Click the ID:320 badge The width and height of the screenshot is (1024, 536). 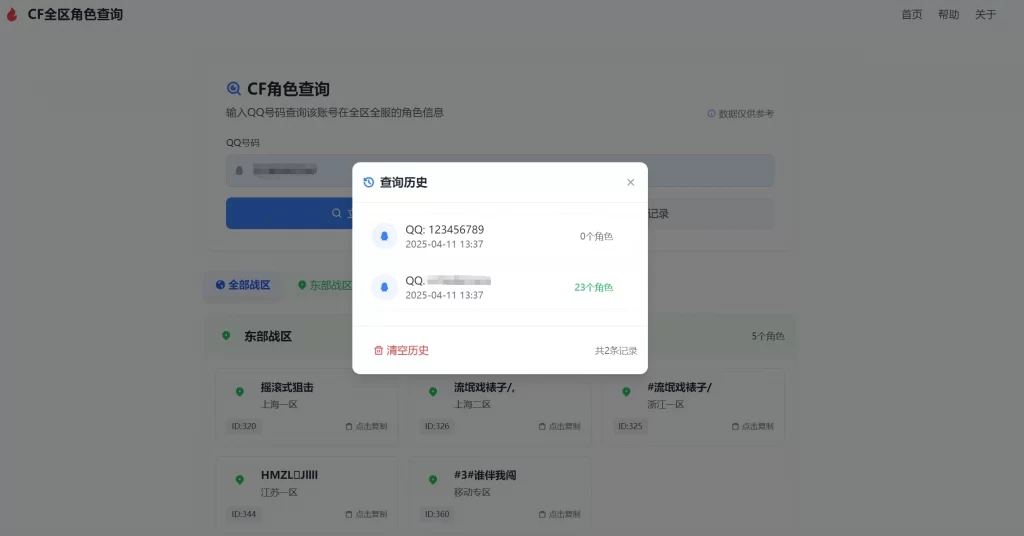click(244, 426)
